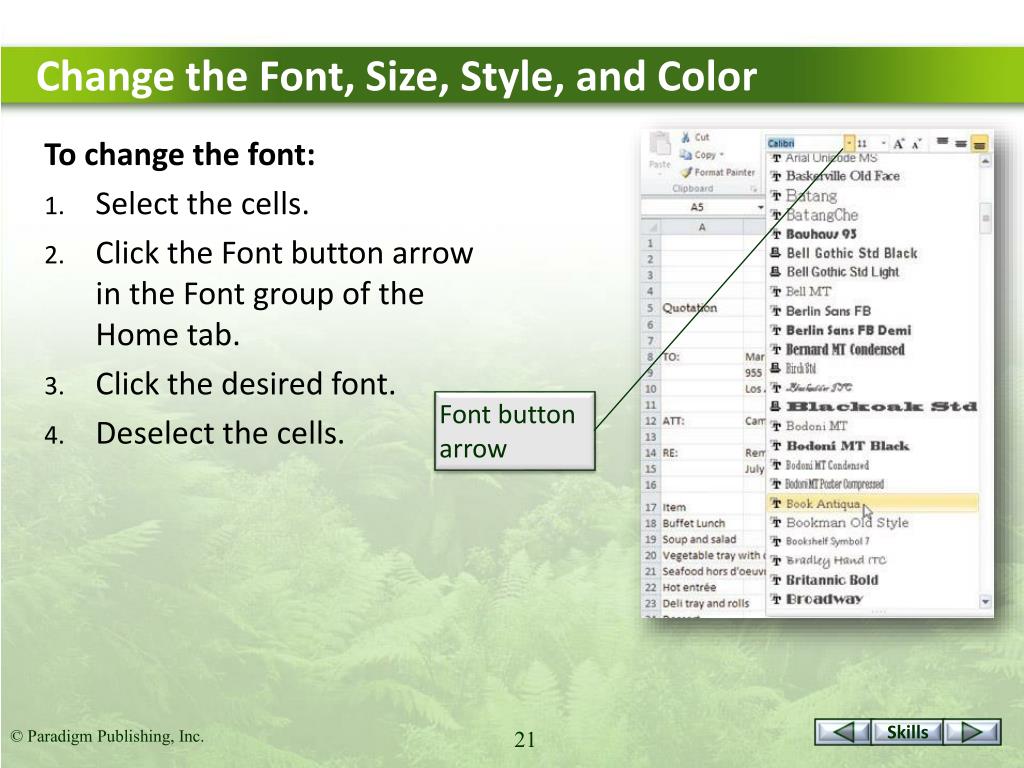Select the Quotation cell in row 5

click(x=690, y=309)
